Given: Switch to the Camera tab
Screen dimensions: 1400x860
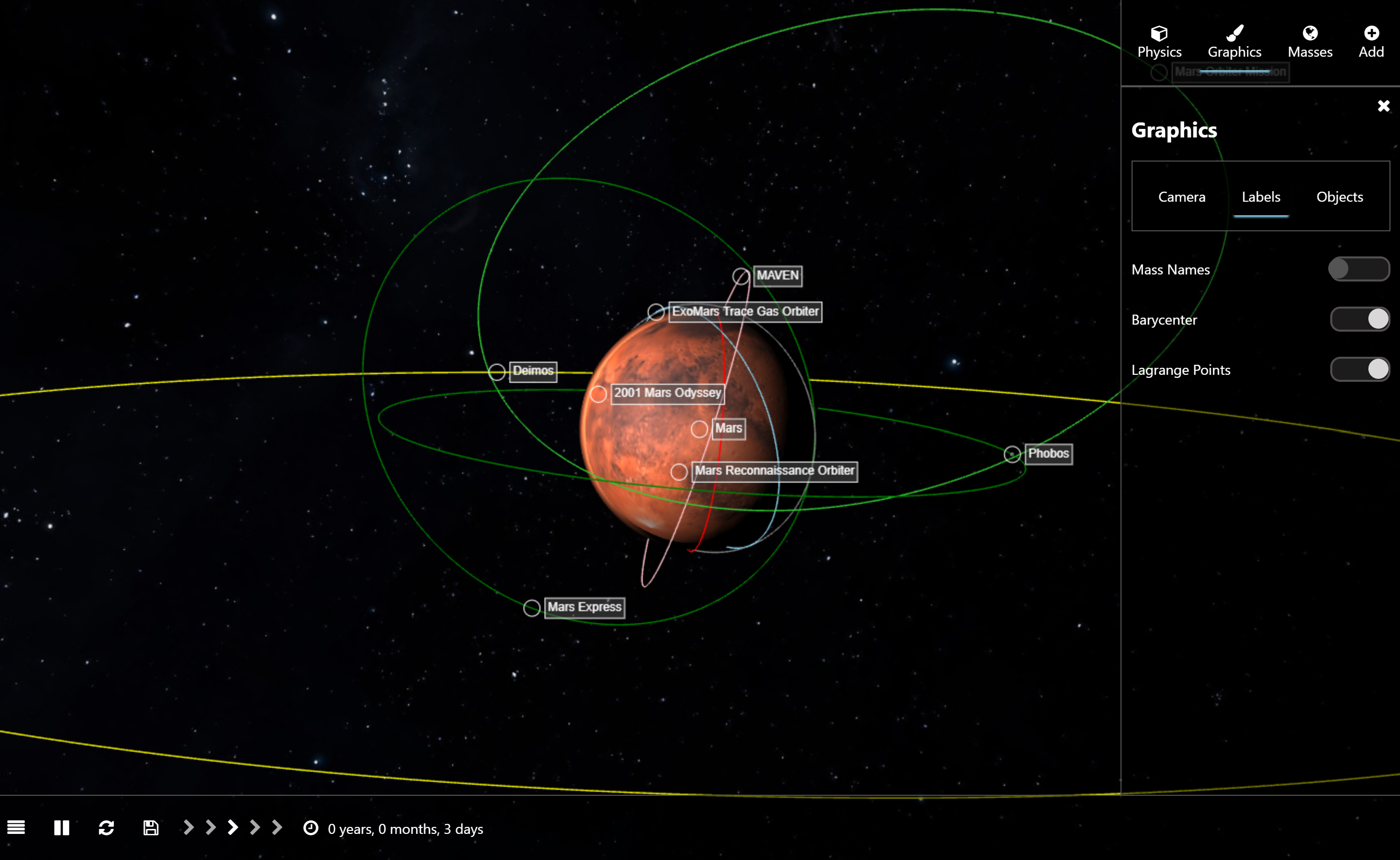Looking at the screenshot, I should 1182,196.
